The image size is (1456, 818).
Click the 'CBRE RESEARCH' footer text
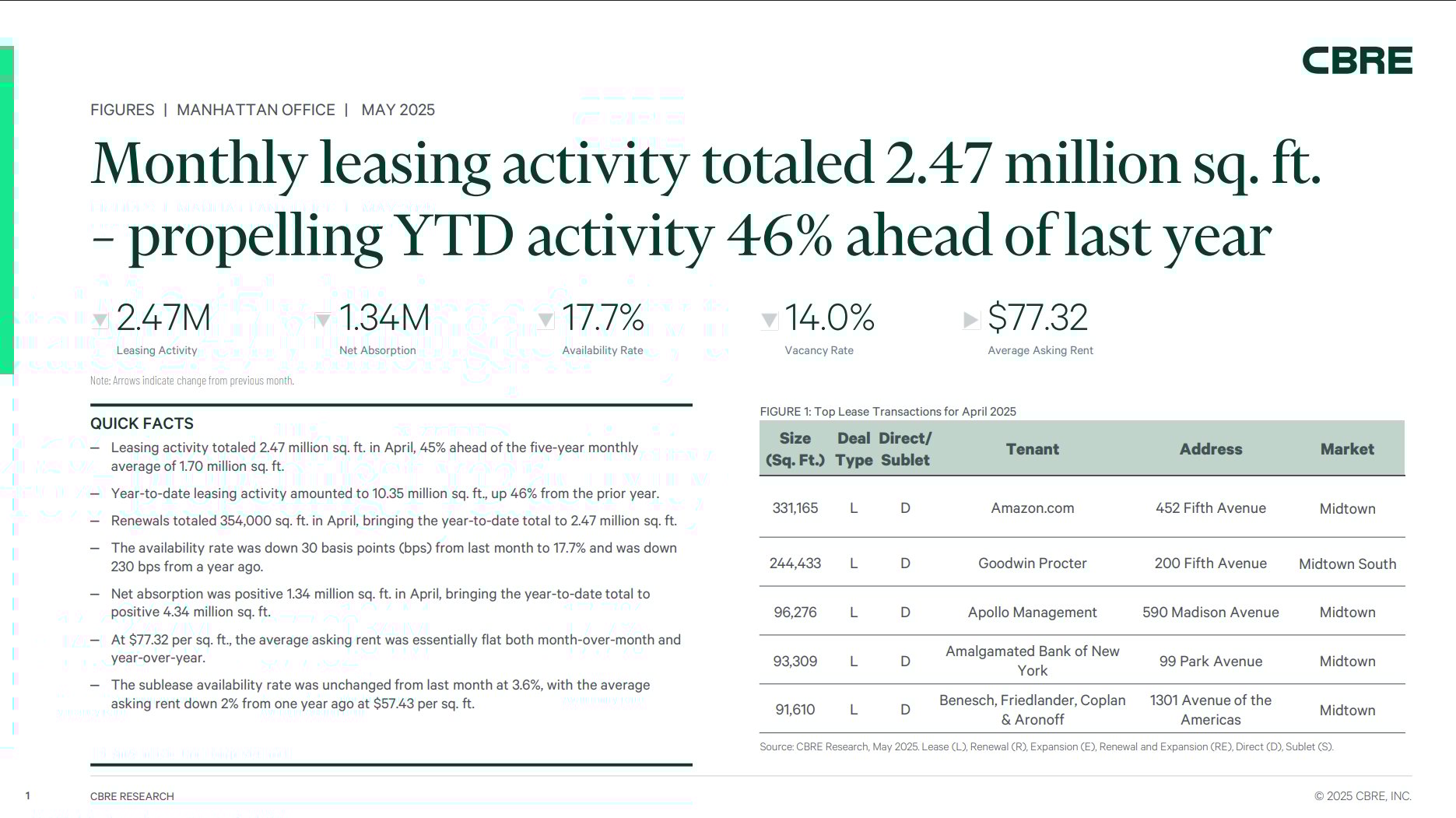132,796
